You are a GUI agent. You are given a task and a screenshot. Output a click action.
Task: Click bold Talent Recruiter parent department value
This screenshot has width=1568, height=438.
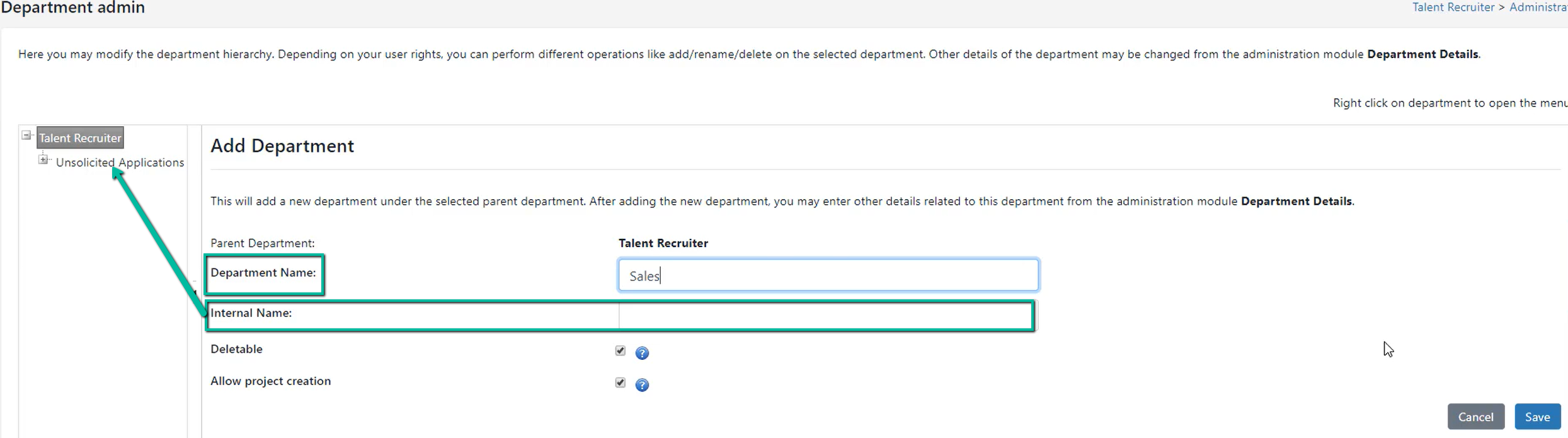pos(663,243)
